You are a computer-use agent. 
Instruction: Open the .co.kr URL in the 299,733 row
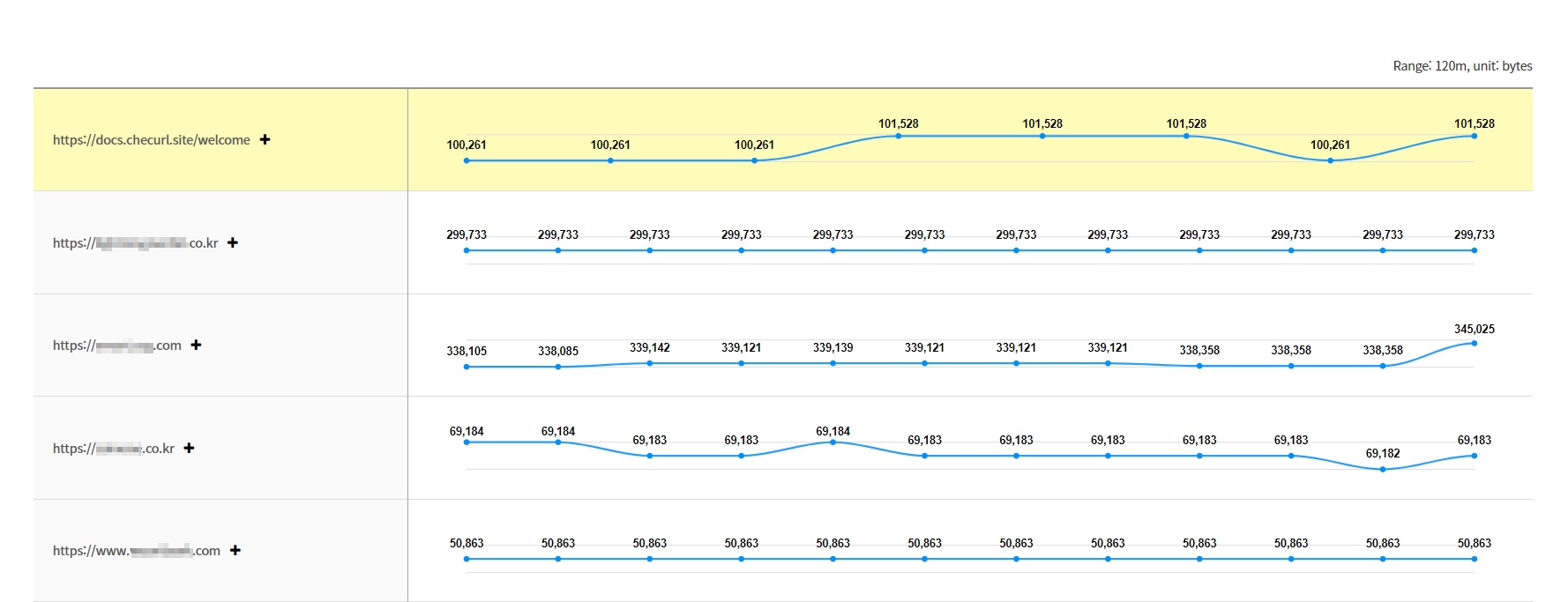[135, 242]
